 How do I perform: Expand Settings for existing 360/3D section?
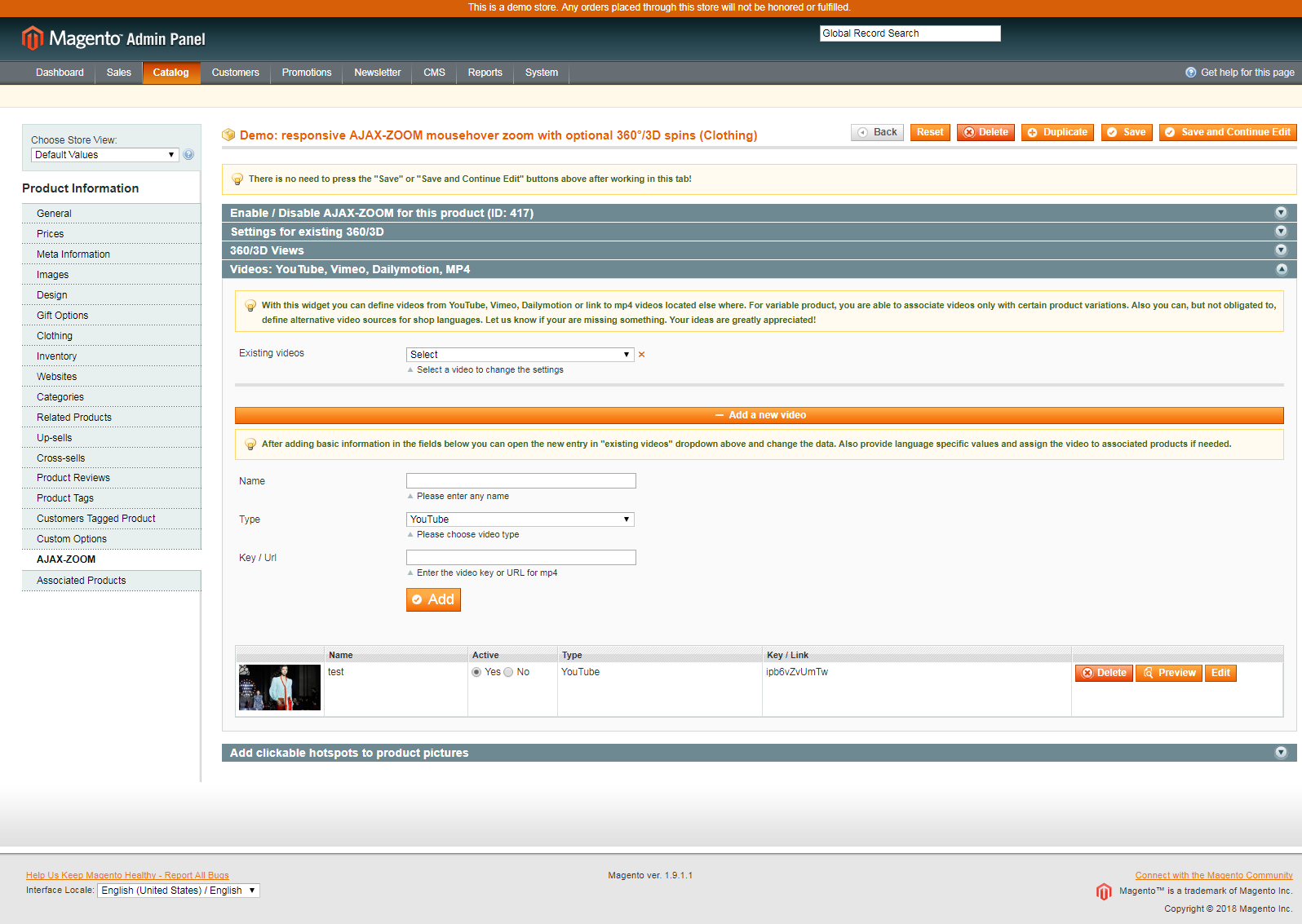click(759, 232)
